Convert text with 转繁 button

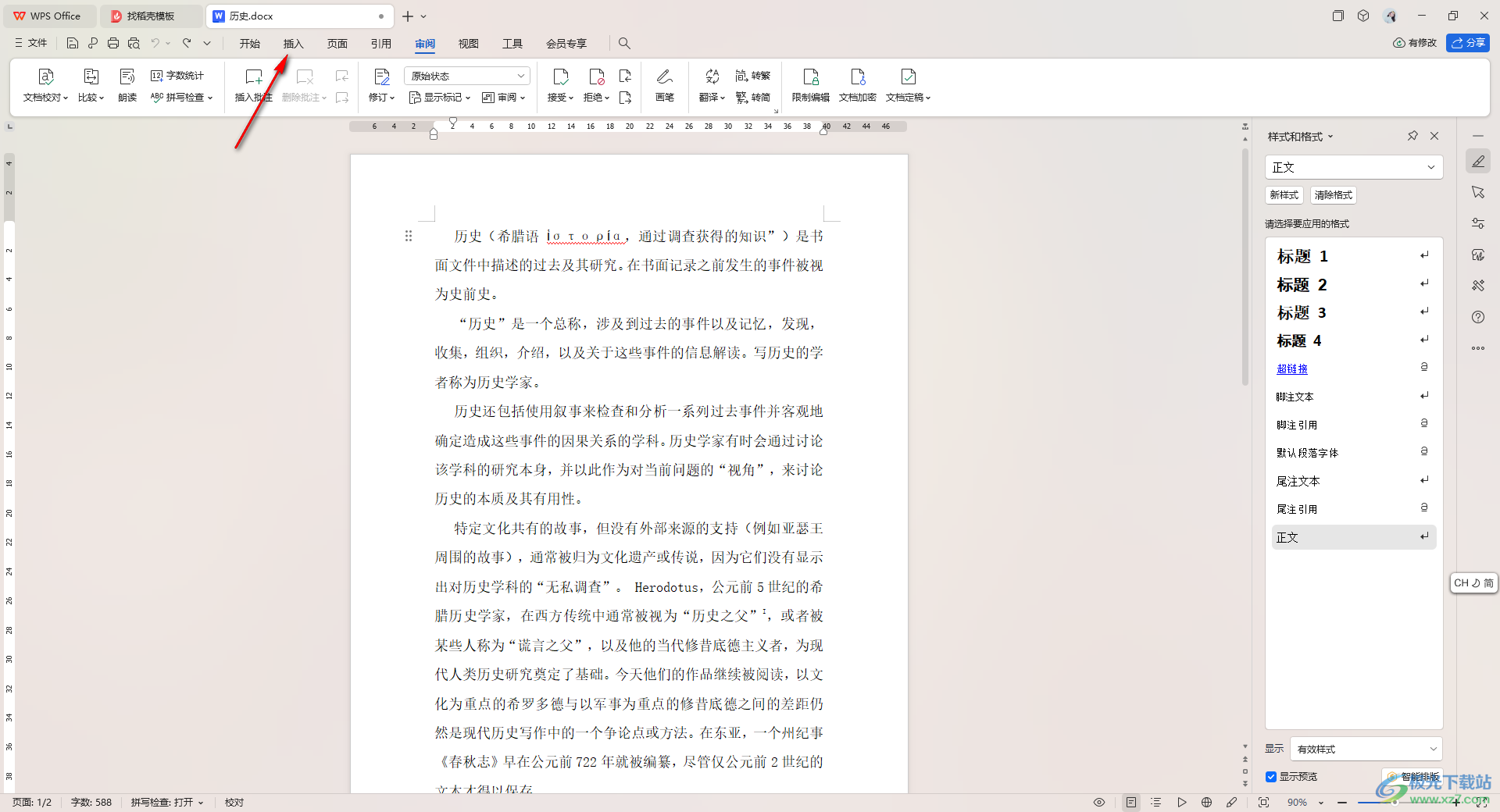pyautogui.click(x=753, y=76)
